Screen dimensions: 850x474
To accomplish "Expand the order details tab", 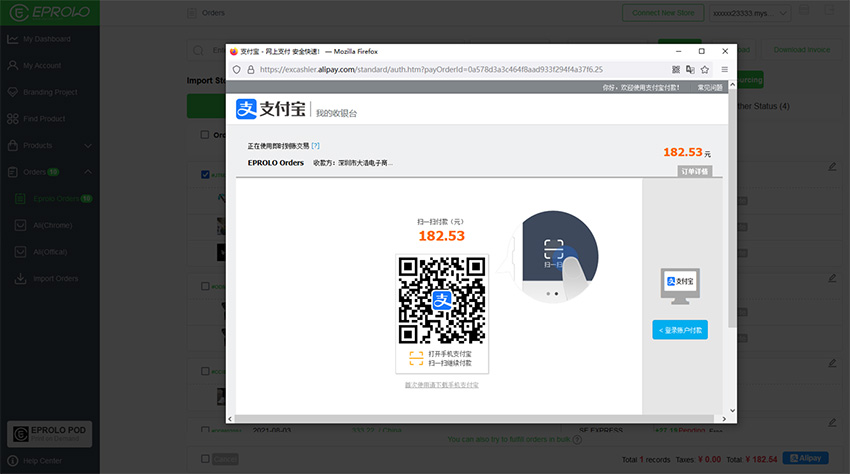I will point(694,171).
